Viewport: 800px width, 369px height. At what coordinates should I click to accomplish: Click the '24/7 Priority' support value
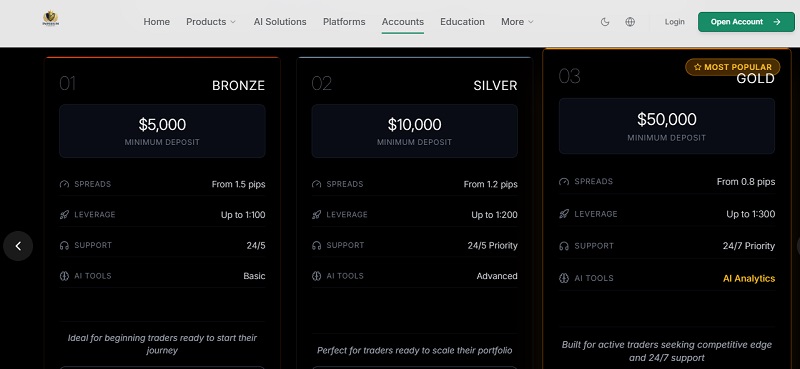(x=748, y=246)
